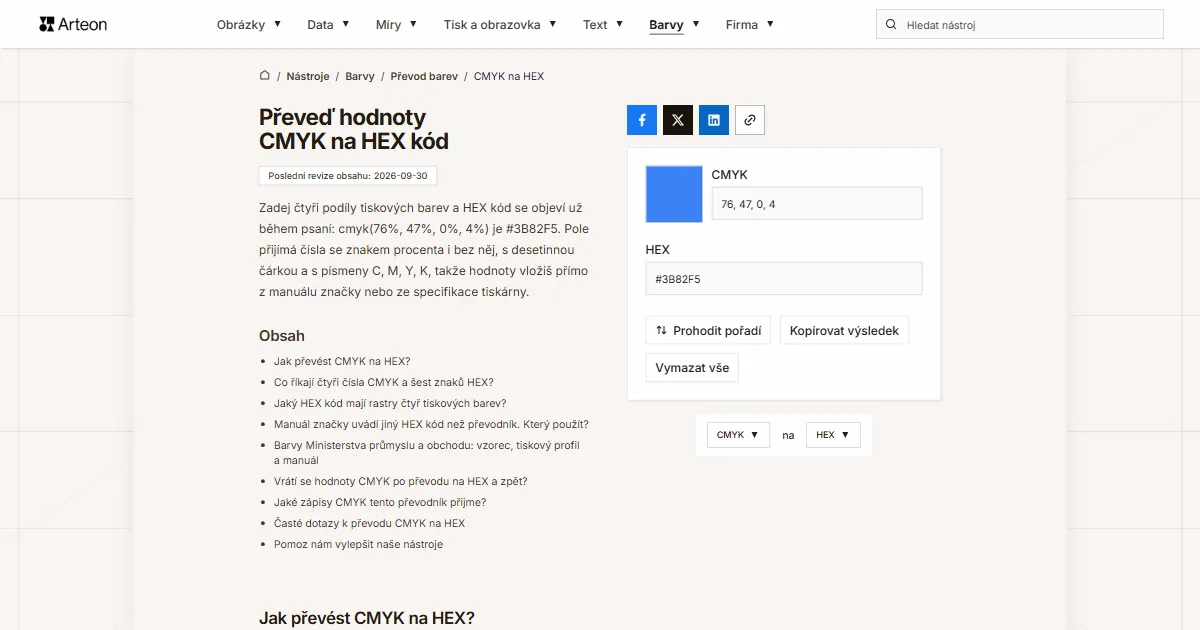1200x630 pixels.
Task: Open 'Jak převést CMYK na HEX?' contents link
Action: [342, 361]
